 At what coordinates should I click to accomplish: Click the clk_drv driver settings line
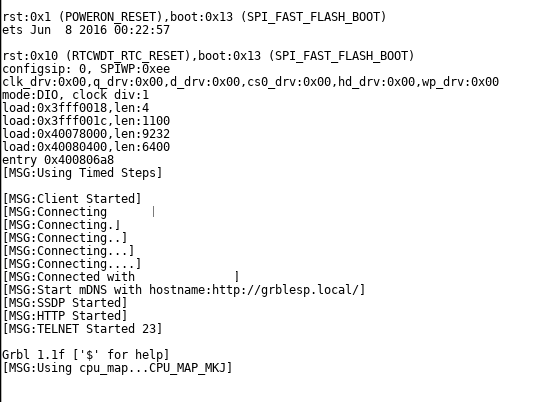point(250,82)
